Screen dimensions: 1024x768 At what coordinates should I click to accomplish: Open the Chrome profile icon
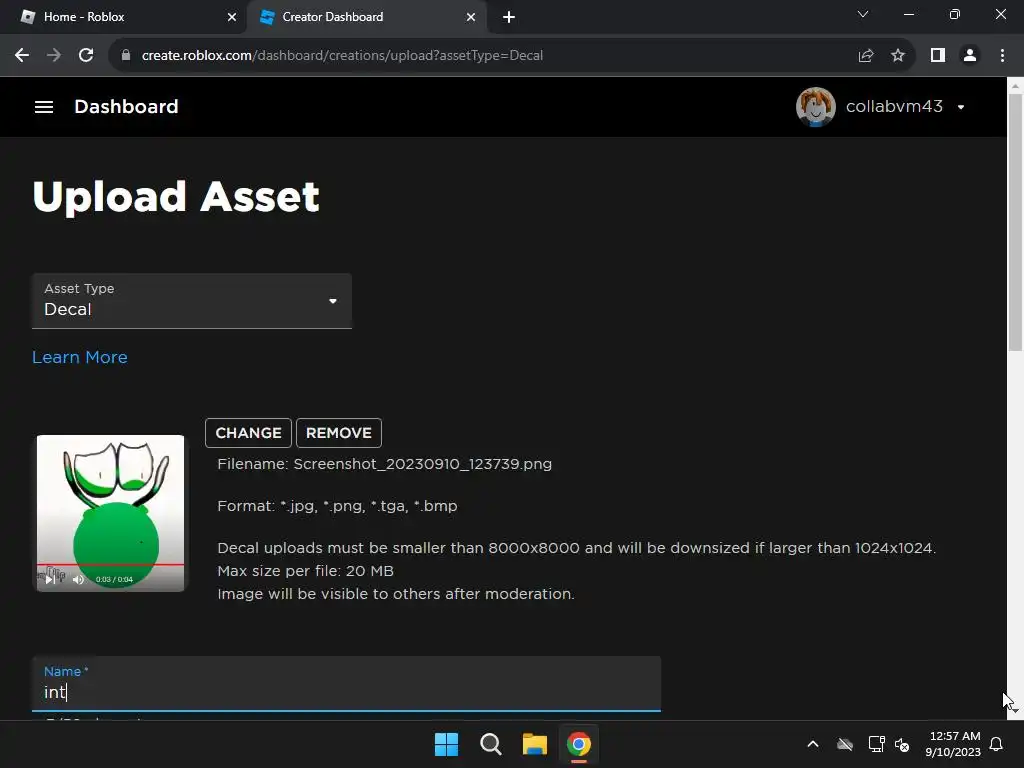click(x=970, y=56)
